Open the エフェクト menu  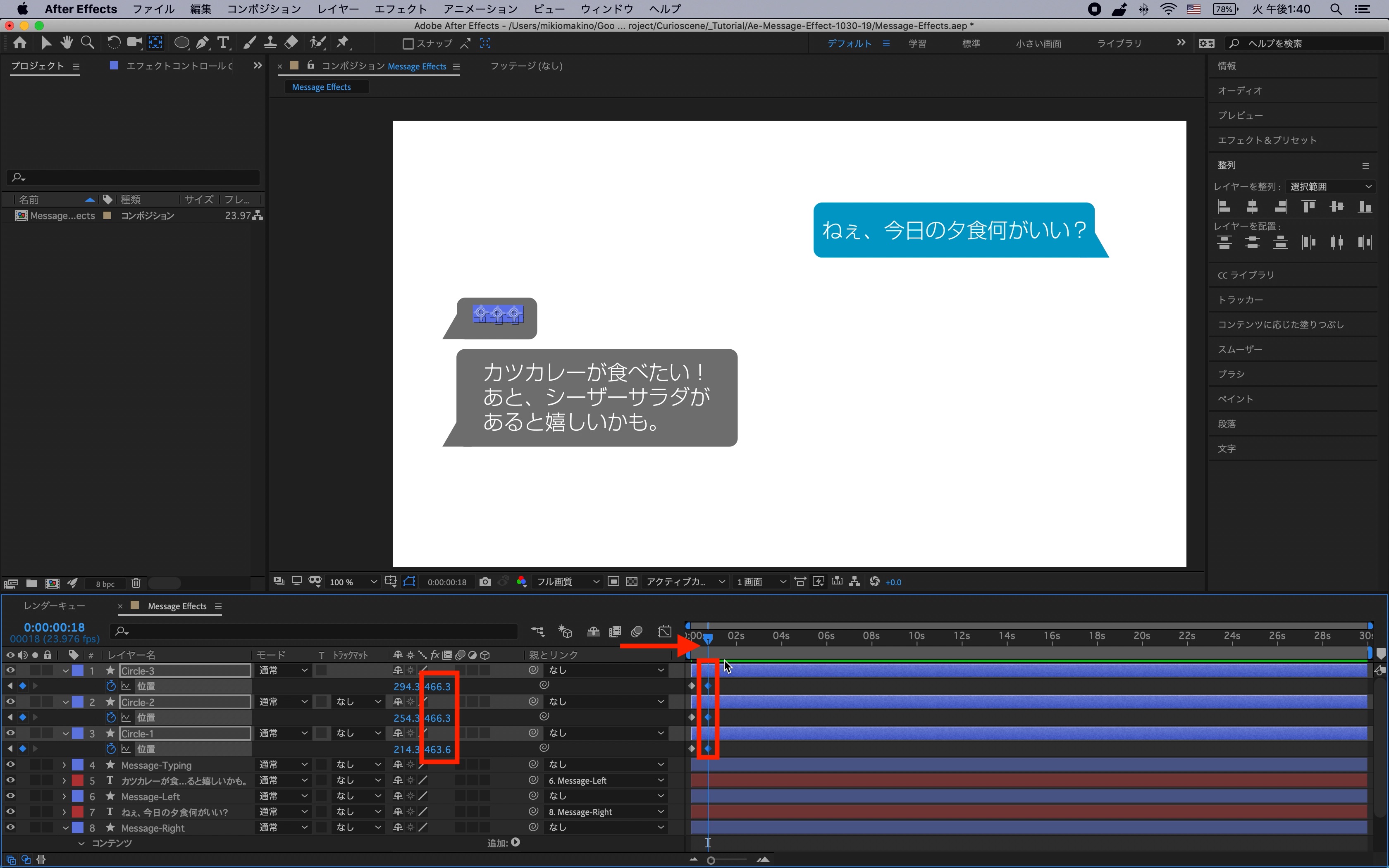click(400, 9)
